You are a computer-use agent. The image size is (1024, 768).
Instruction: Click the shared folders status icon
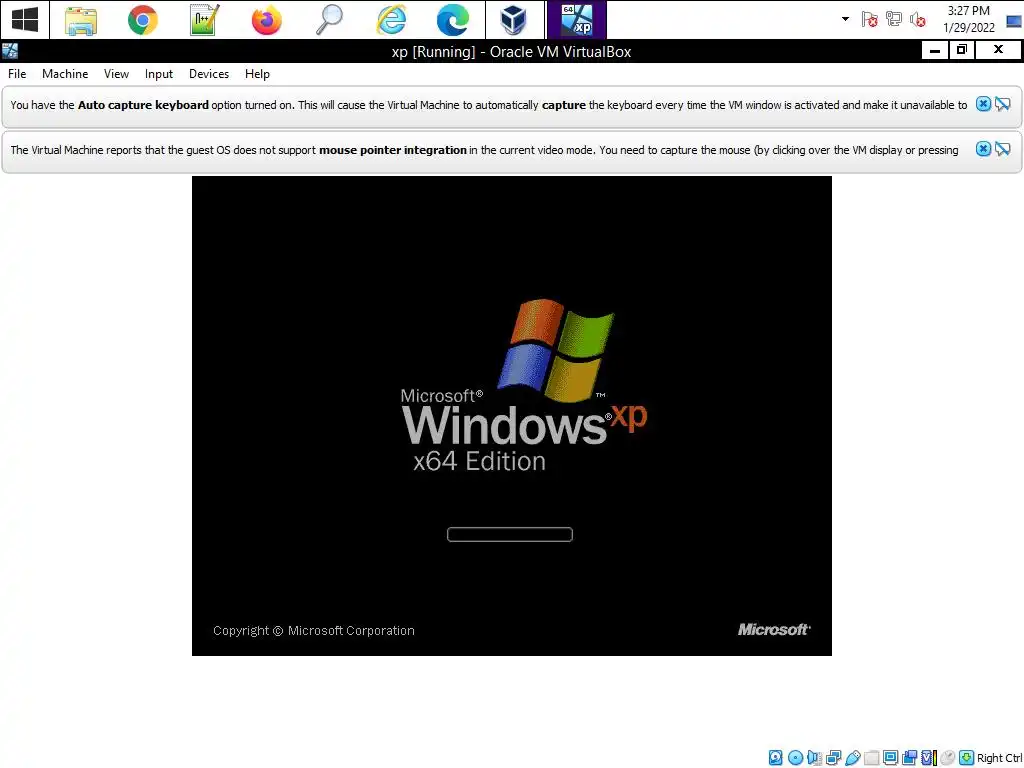click(871, 758)
